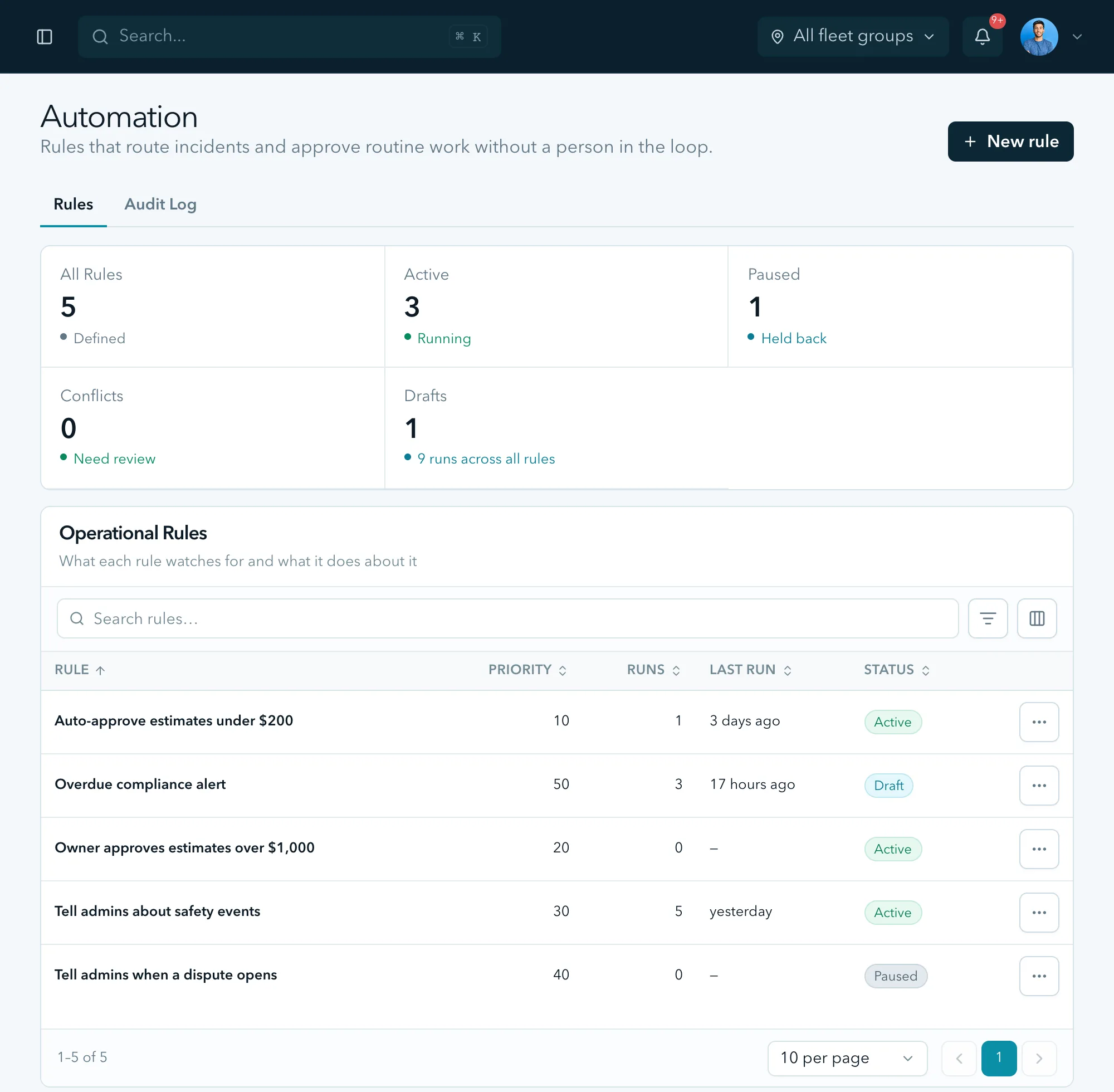Open actions menu for Owner approves estimates rule
This screenshot has width=1114, height=1092.
pyautogui.click(x=1039, y=849)
